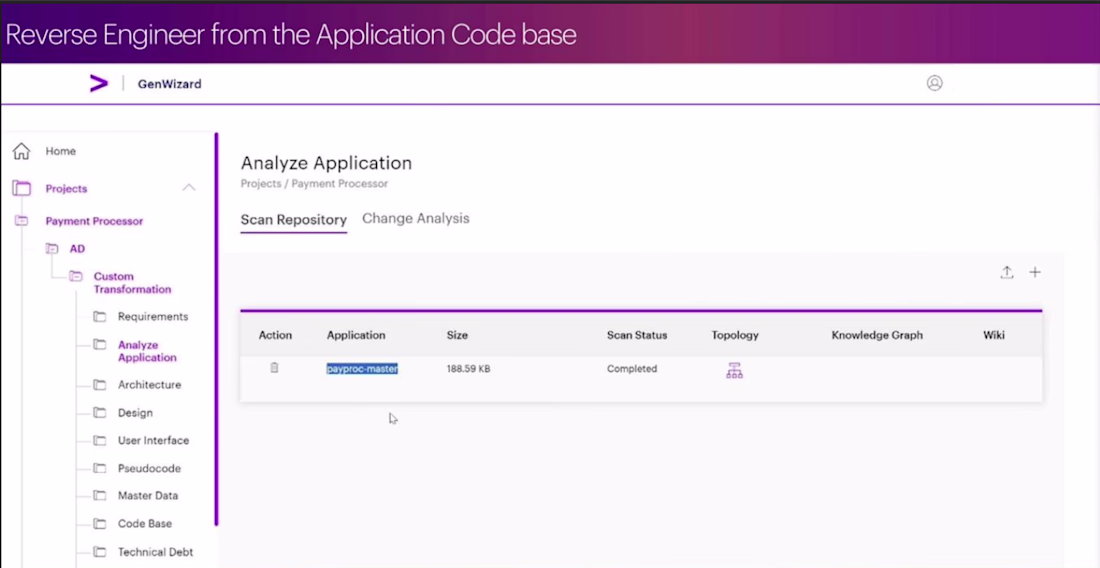Image resolution: width=1100 pixels, height=568 pixels.
Task: Switch to Change Analysis tab
Action: tap(415, 218)
